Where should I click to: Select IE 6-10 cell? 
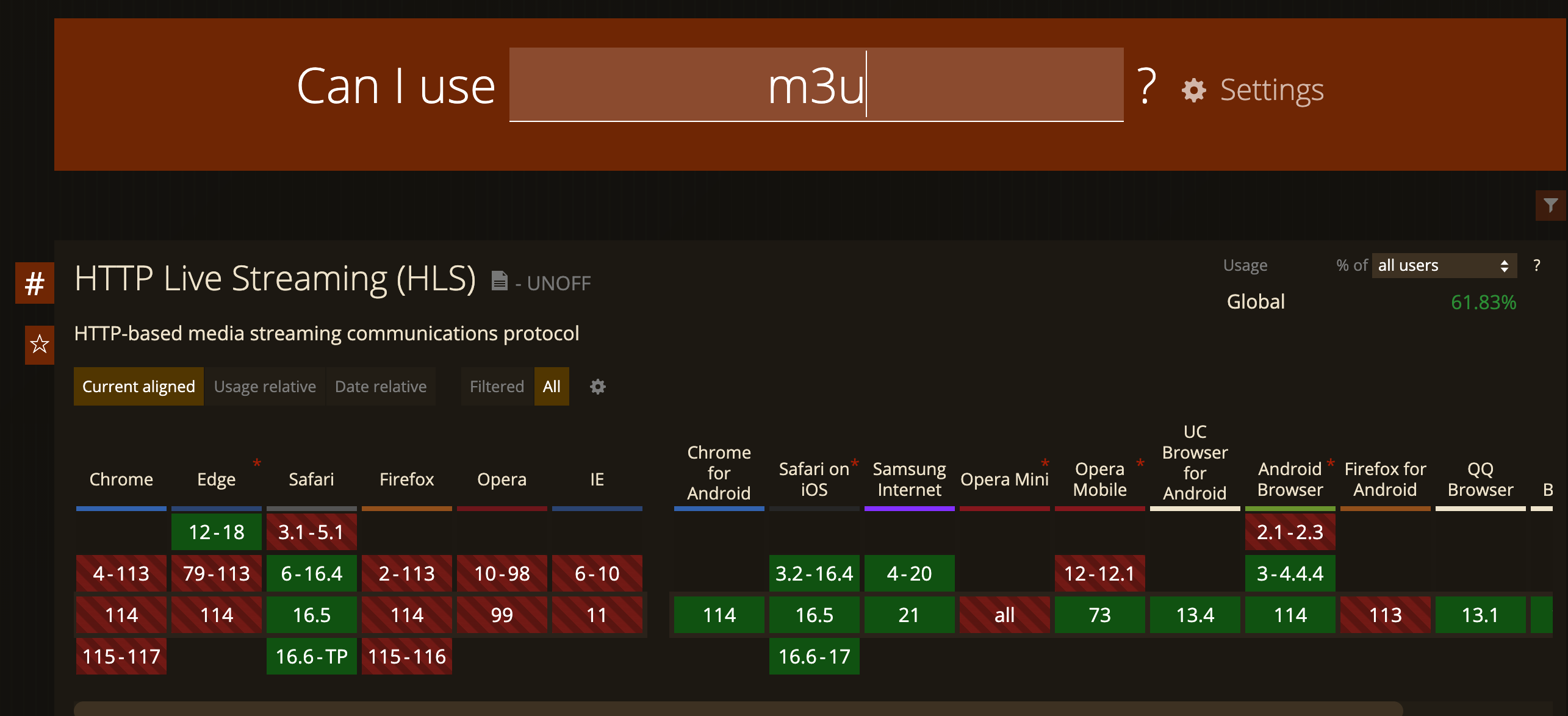[x=597, y=573]
